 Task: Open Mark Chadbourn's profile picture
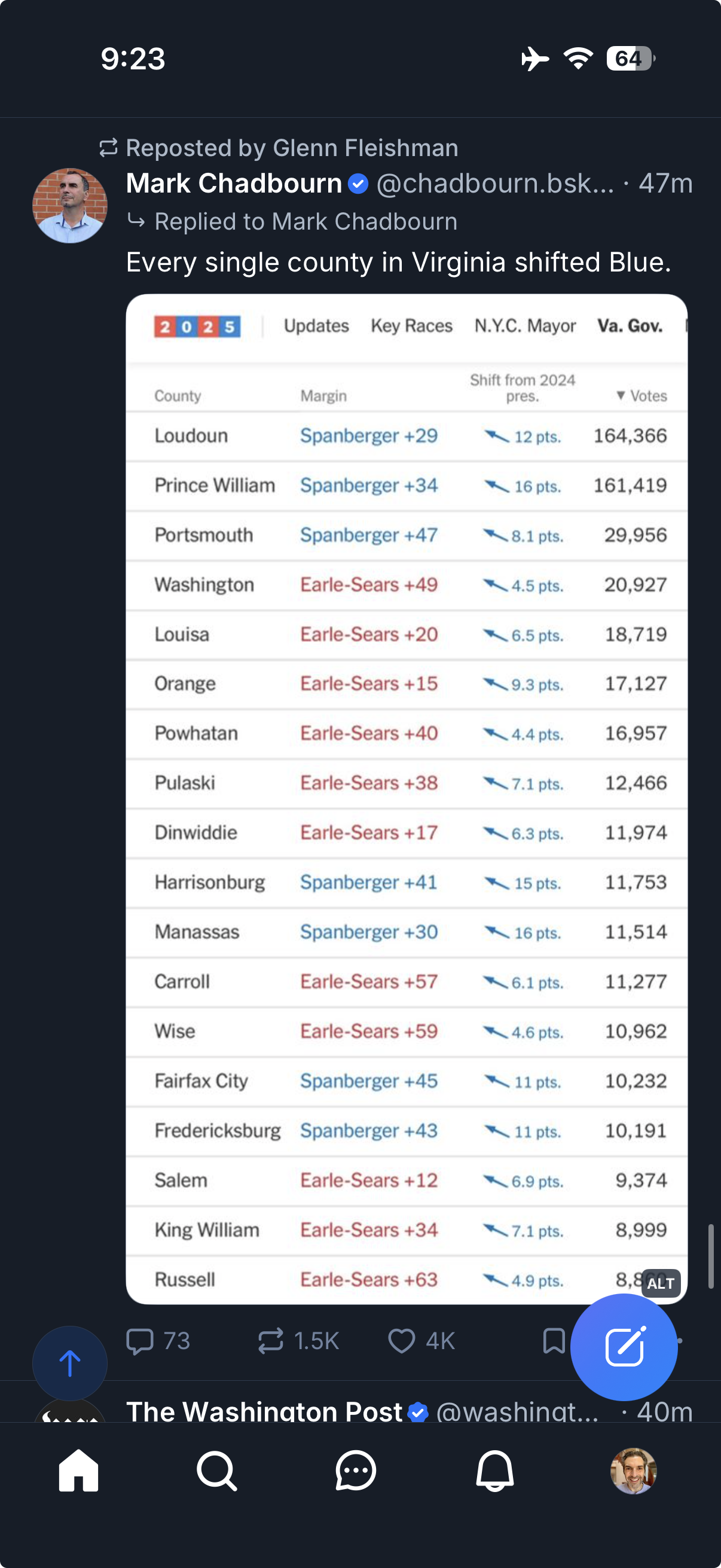[x=70, y=206]
